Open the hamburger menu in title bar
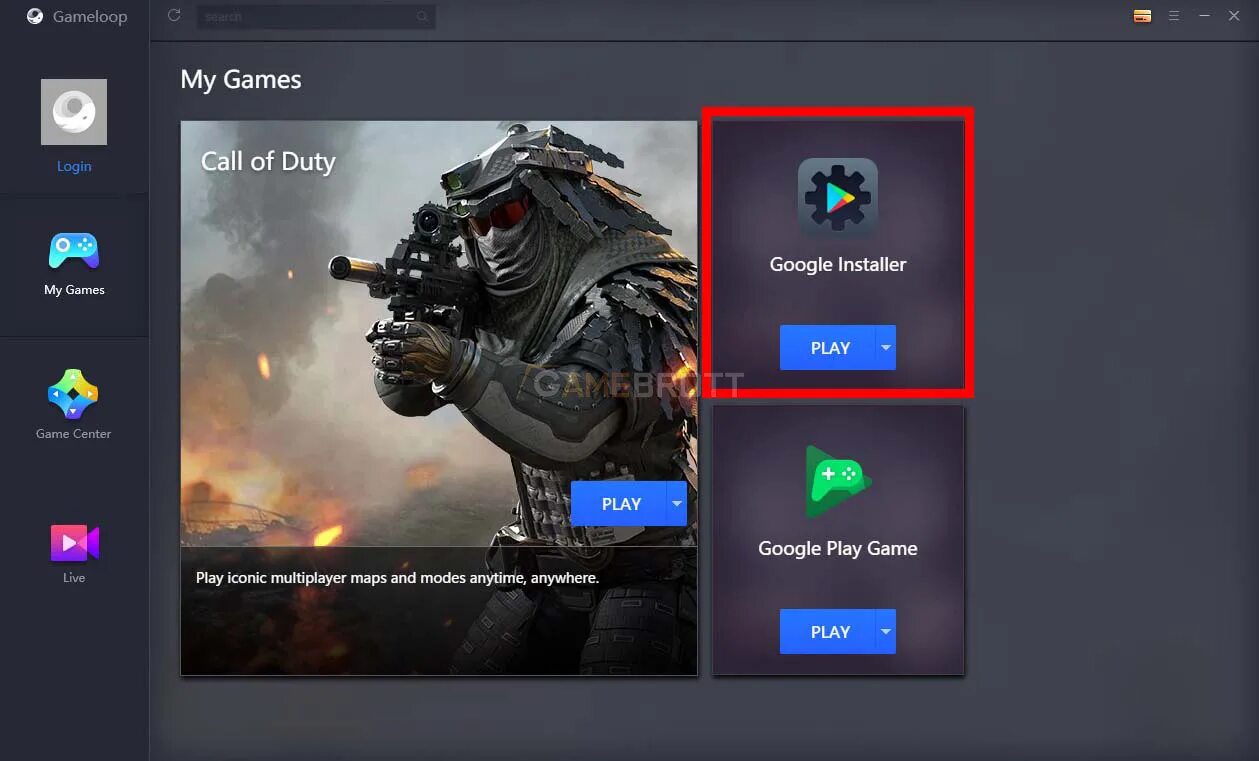Viewport: 1259px width, 761px height. [x=1174, y=16]
